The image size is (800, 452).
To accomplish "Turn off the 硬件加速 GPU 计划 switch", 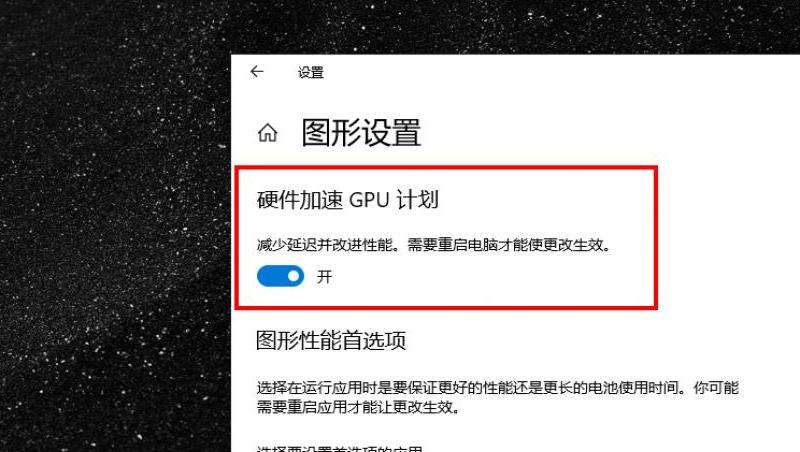I will pyautogui.click(x=280, y=276).
